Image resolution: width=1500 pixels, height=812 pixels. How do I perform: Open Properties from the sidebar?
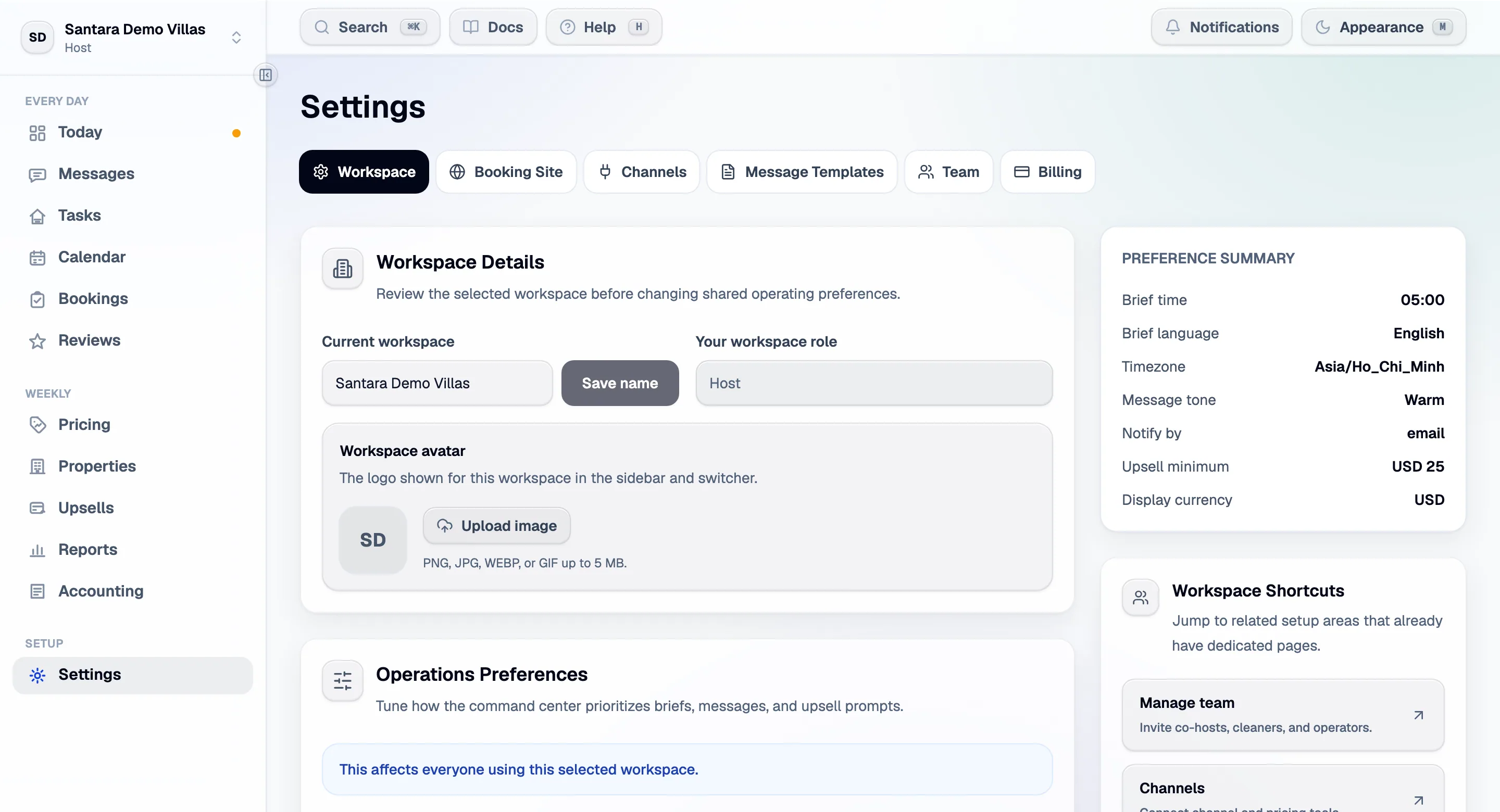tap(133, 466)
